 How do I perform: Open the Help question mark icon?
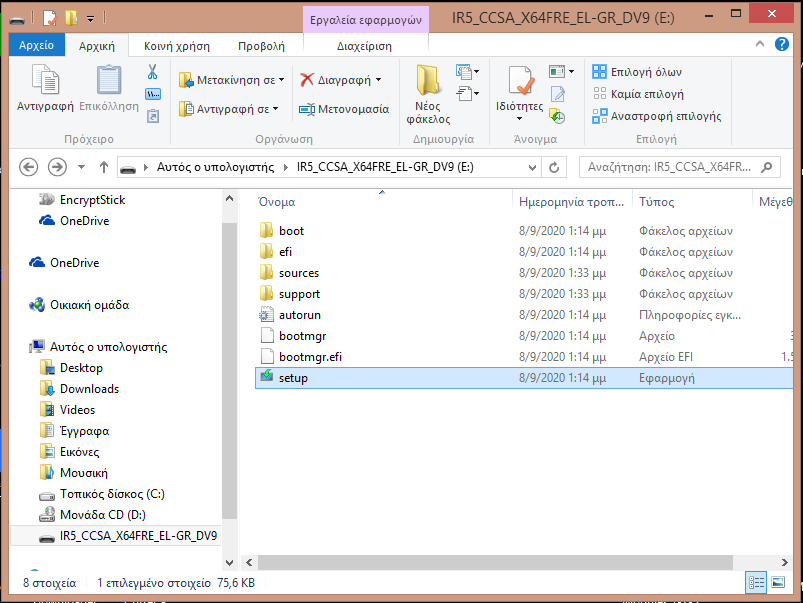pyautogui.click(x=781, y=45)
